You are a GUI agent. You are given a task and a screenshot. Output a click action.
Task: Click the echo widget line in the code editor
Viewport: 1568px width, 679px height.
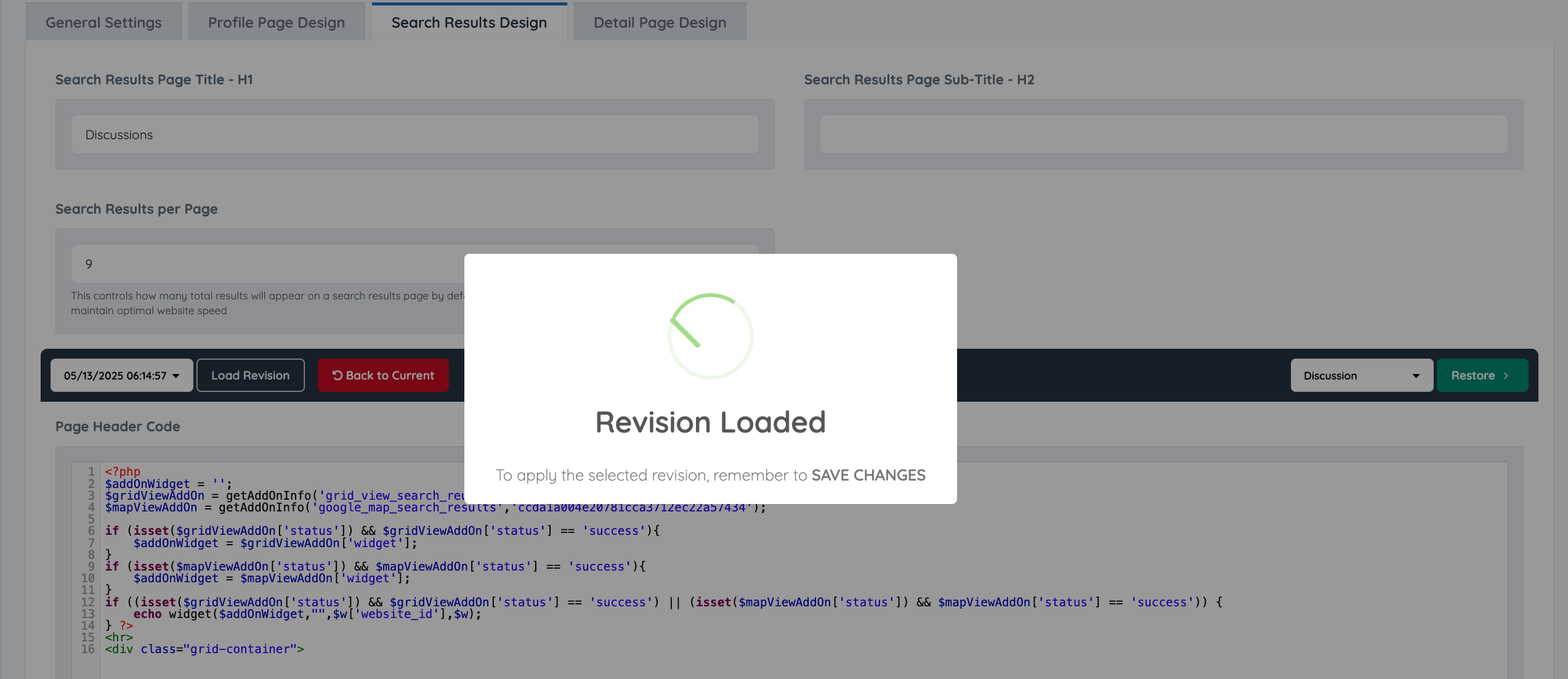point(307,614)
